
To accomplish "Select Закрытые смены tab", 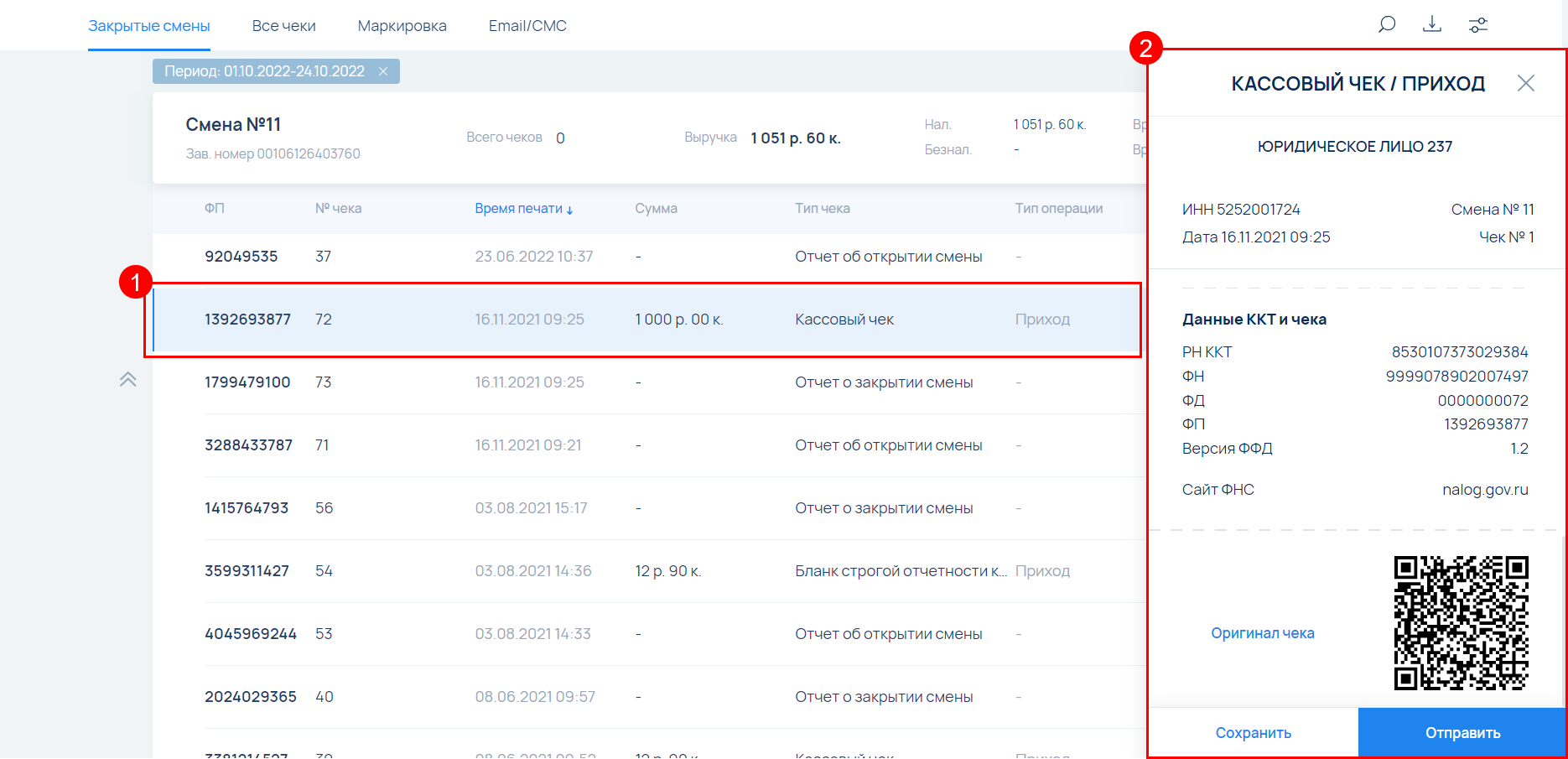I will pyautogui.click(x=149, y=26).
